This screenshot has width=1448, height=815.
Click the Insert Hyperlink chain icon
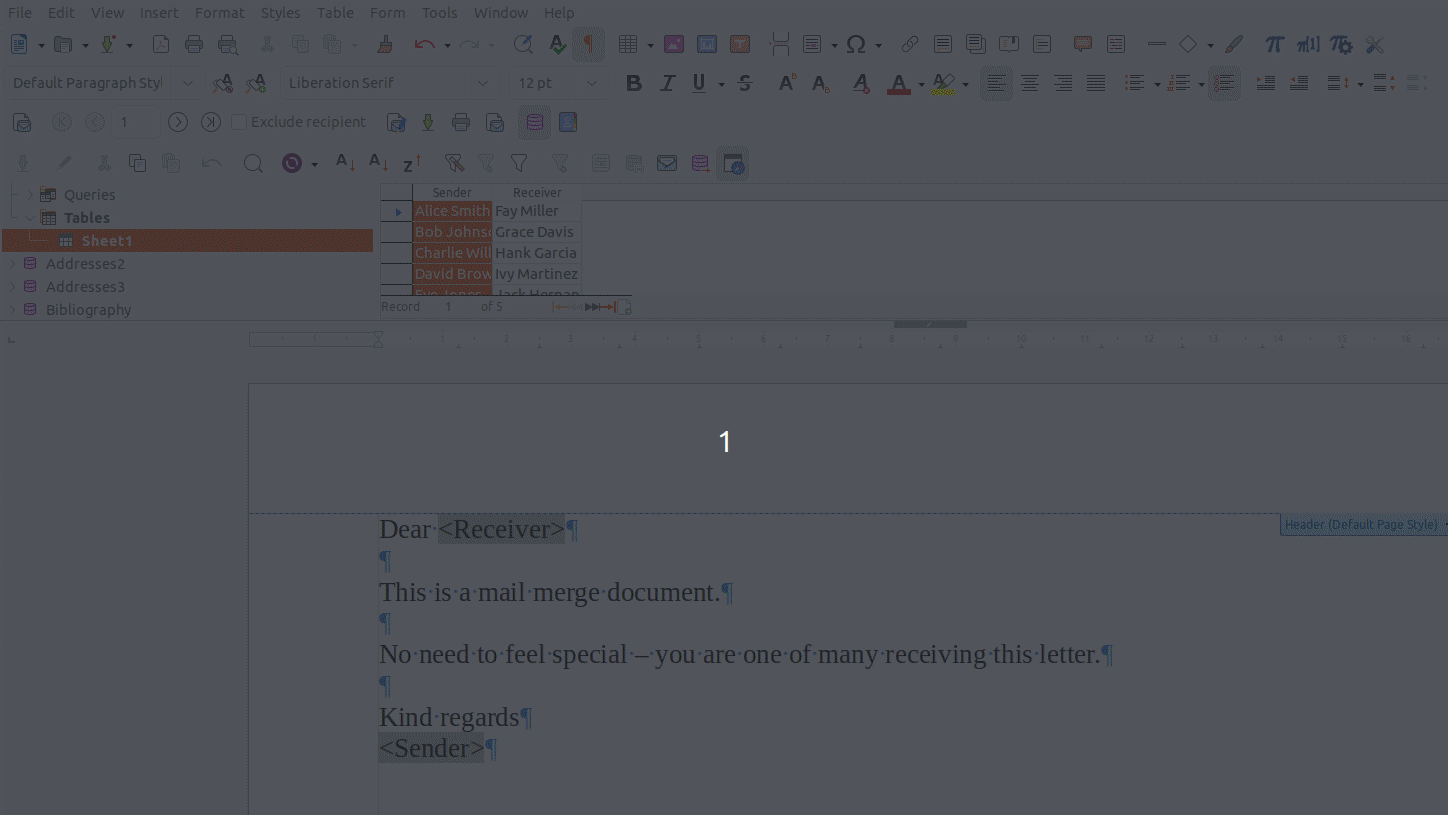click(x=909, y=44)
